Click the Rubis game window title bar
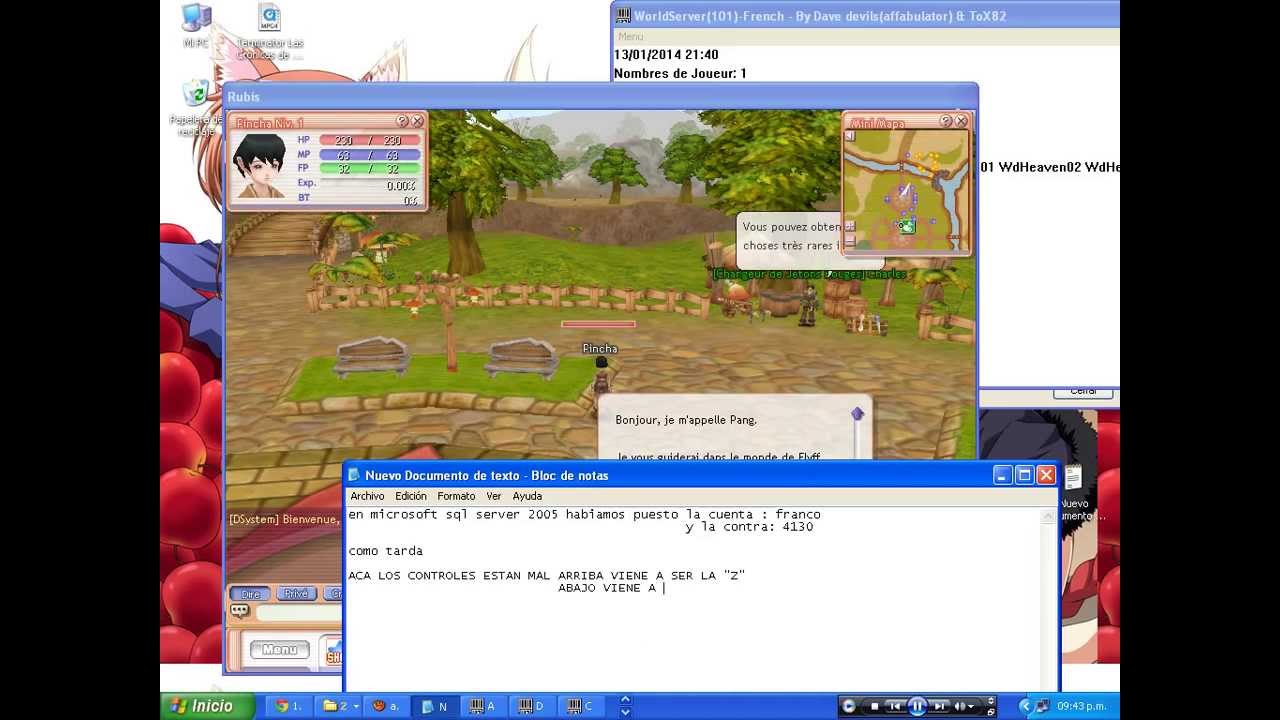Image resolution: width=1280 pixels, height=720 pixels. click(x=600, y=96)
